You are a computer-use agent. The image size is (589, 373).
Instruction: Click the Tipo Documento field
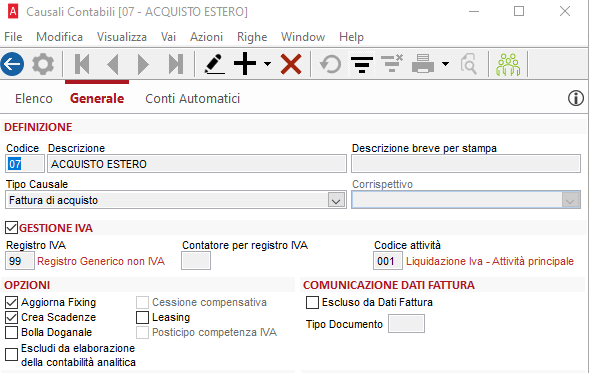coord(406,324)
